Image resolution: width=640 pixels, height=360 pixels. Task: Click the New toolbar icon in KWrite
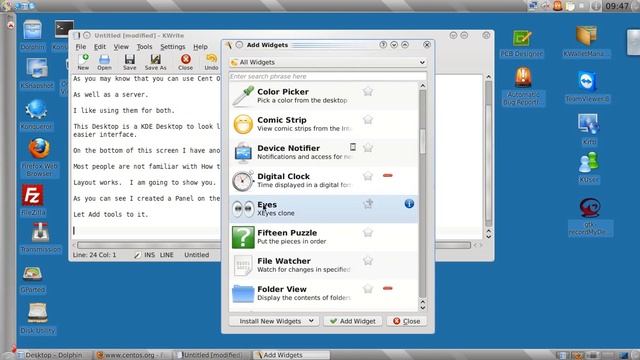84,62
